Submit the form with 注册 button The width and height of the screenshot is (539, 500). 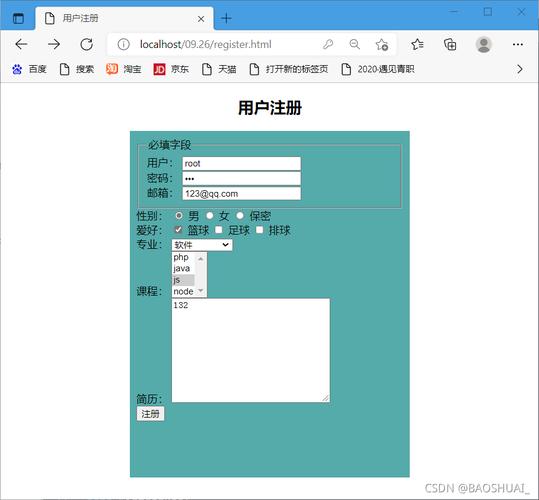tap(150, 414)
